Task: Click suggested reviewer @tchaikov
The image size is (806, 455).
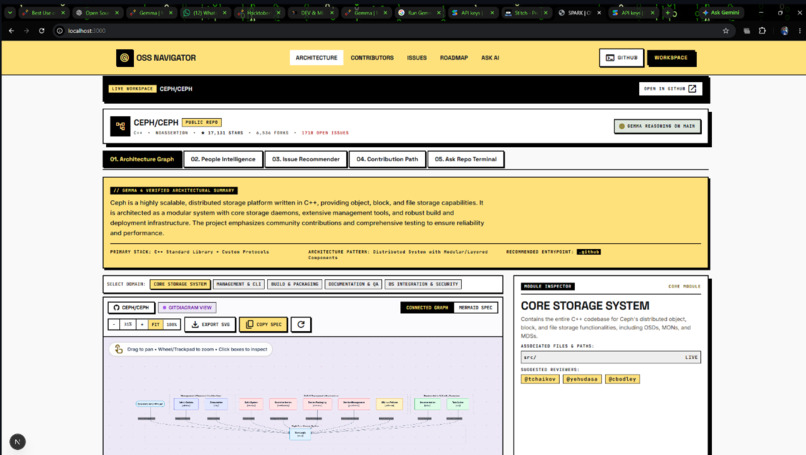Action: tap(540, 379)
